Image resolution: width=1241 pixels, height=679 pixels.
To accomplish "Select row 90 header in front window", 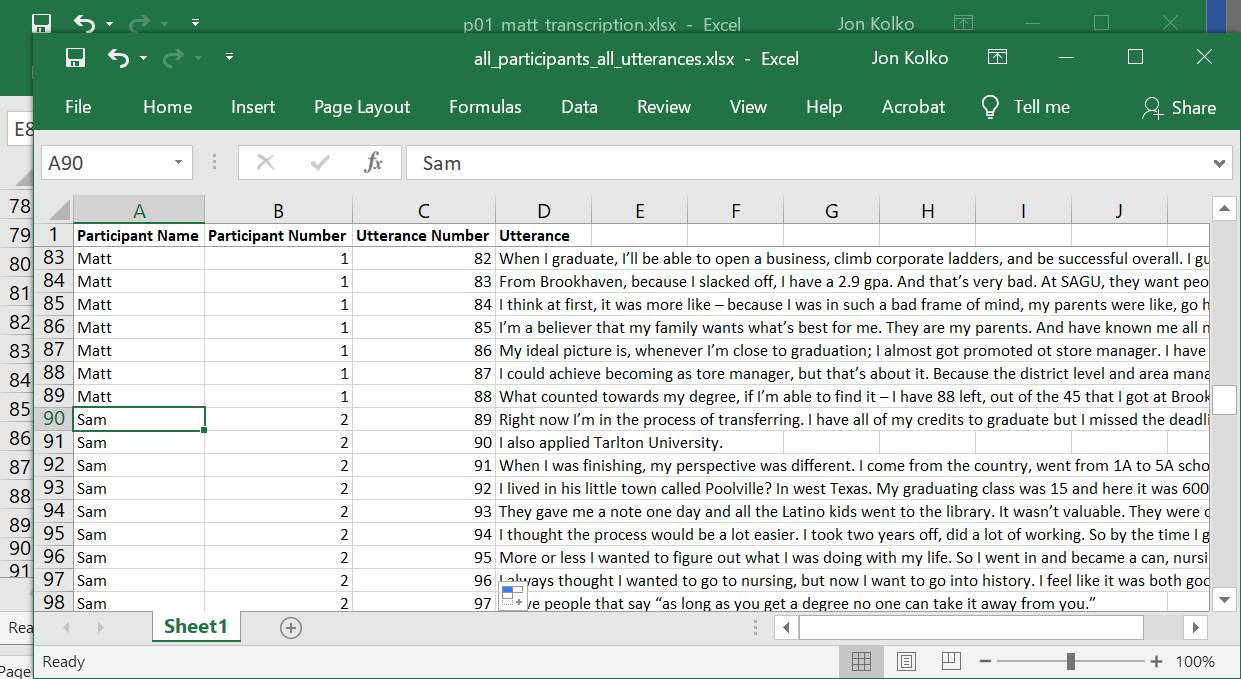I will tap(54, 419).
